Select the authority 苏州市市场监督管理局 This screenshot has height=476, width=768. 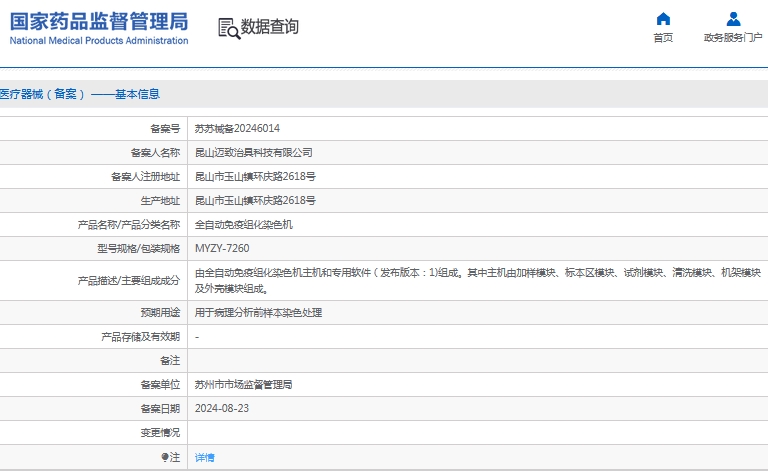(243, 385)
